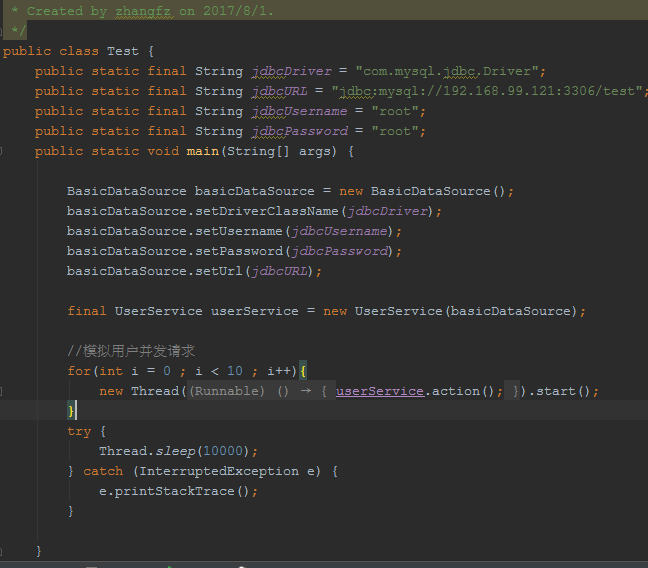Click the try keyword
This screenshot has height=568, width=648.
point(79,431)
